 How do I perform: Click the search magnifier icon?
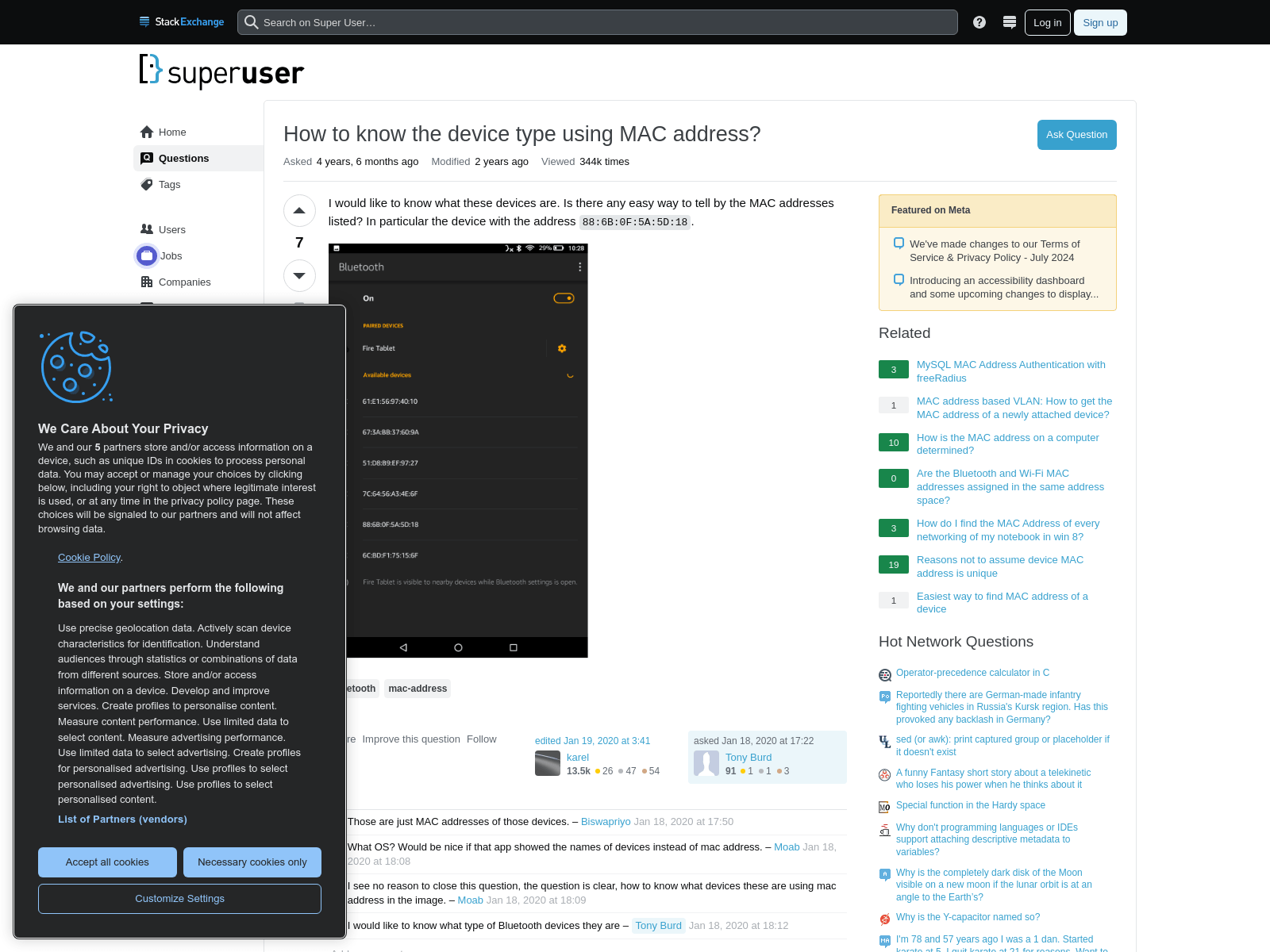pos(252,22)
